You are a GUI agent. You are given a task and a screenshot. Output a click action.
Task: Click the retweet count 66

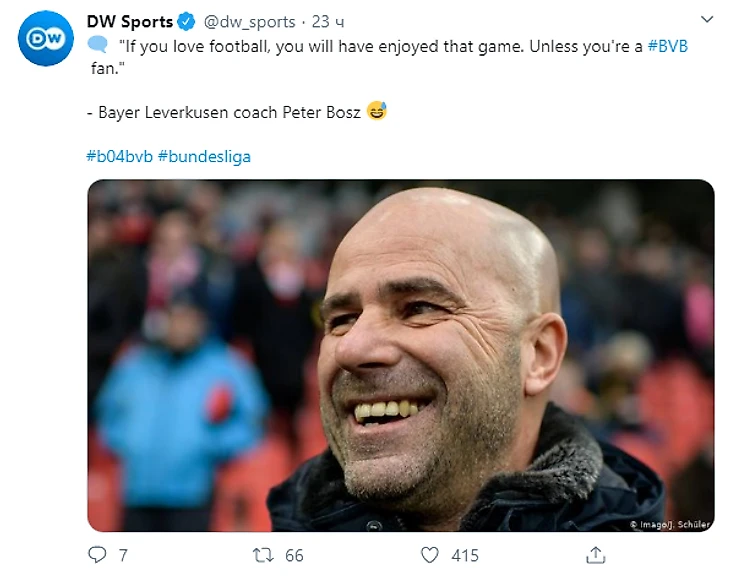(x=294, y=555)
